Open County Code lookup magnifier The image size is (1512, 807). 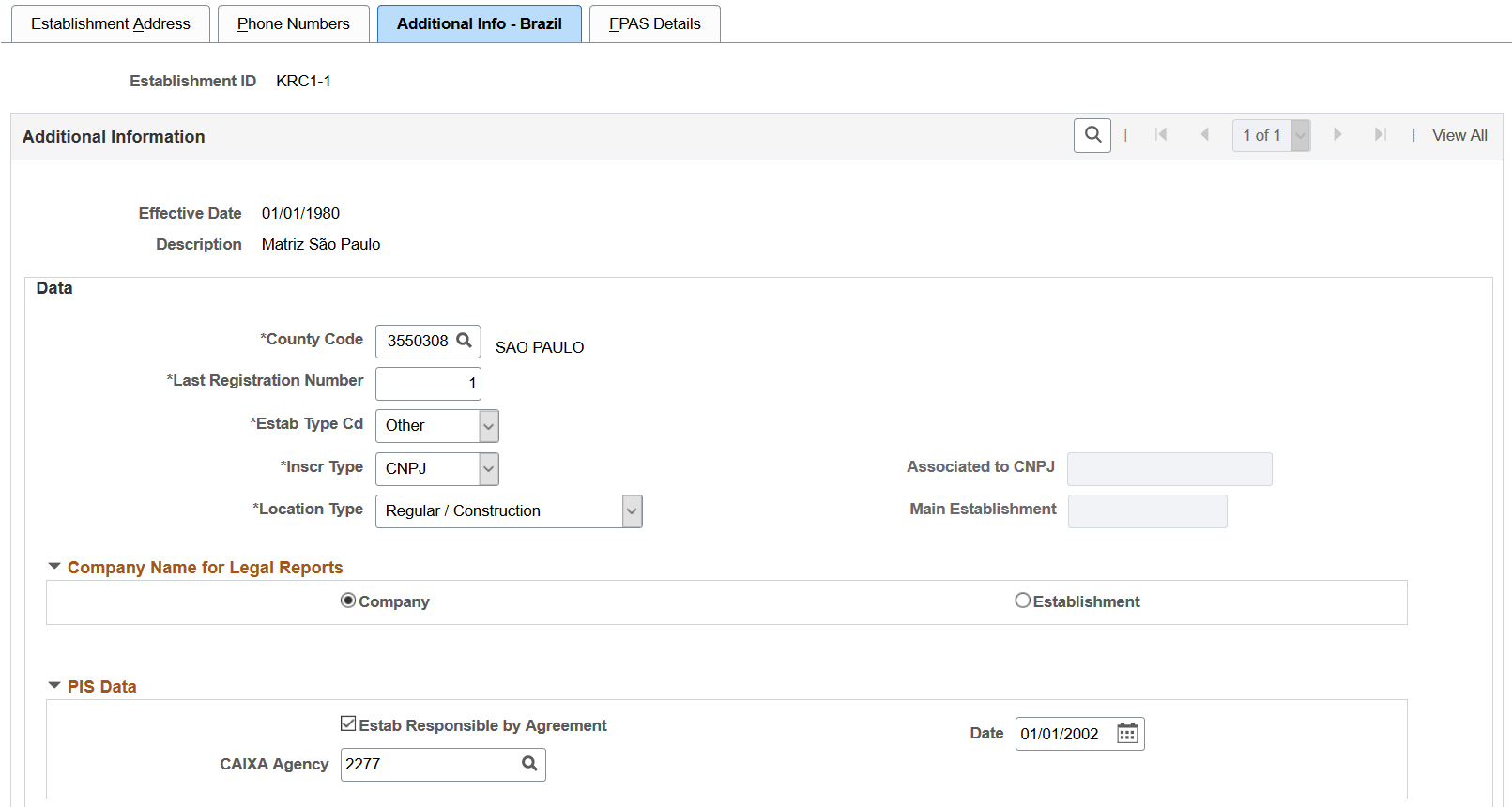tap(464, 341)
